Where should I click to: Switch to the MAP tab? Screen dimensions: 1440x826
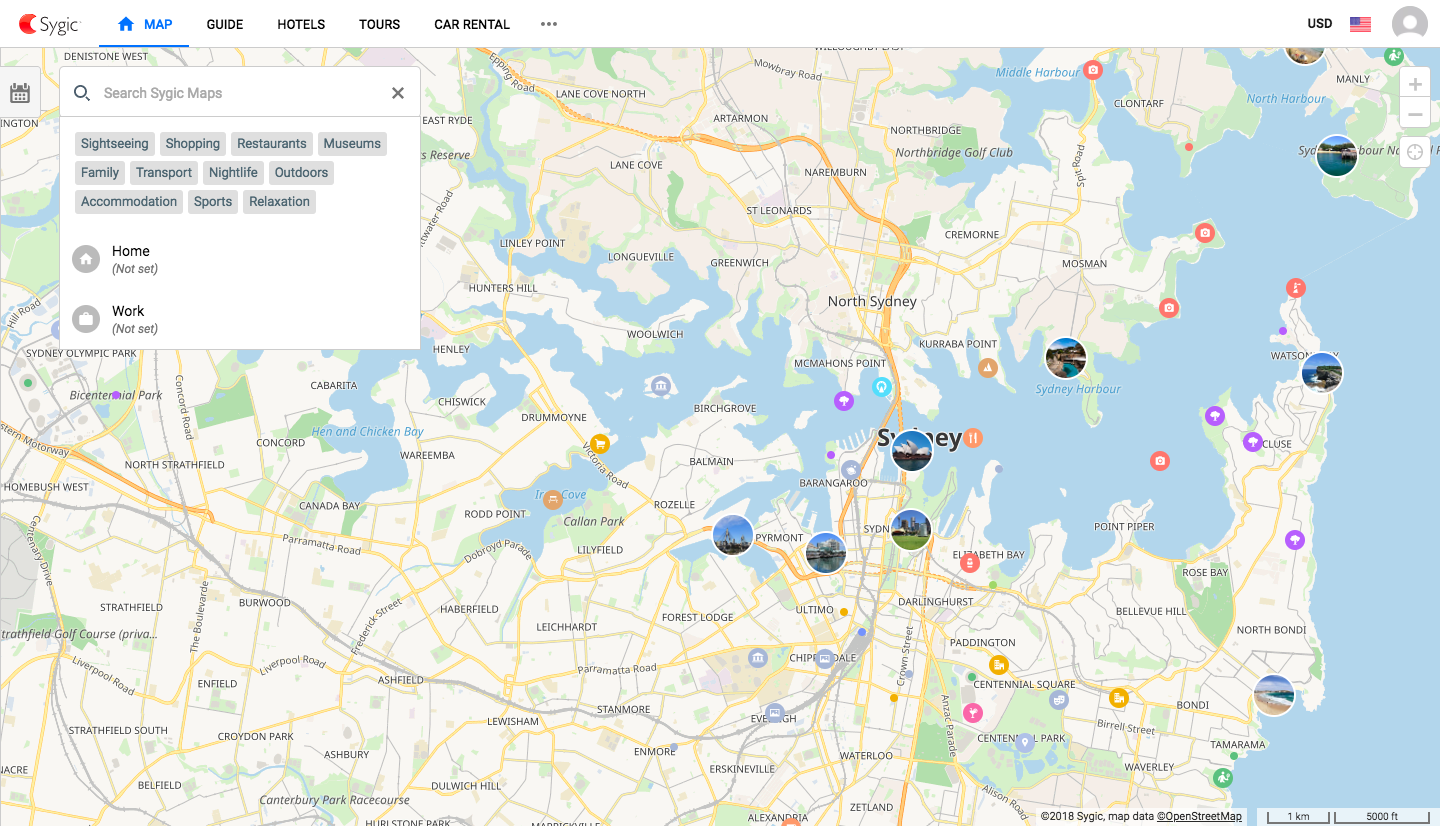click(145, 24)
